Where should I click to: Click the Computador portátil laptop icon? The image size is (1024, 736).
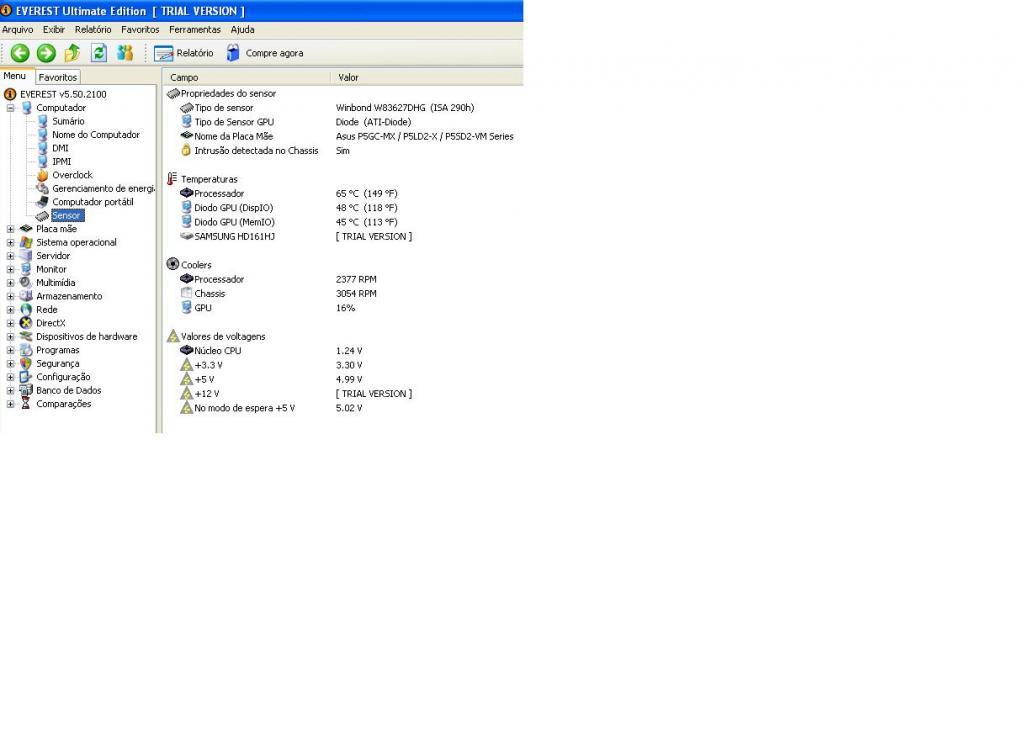point(42,202)
